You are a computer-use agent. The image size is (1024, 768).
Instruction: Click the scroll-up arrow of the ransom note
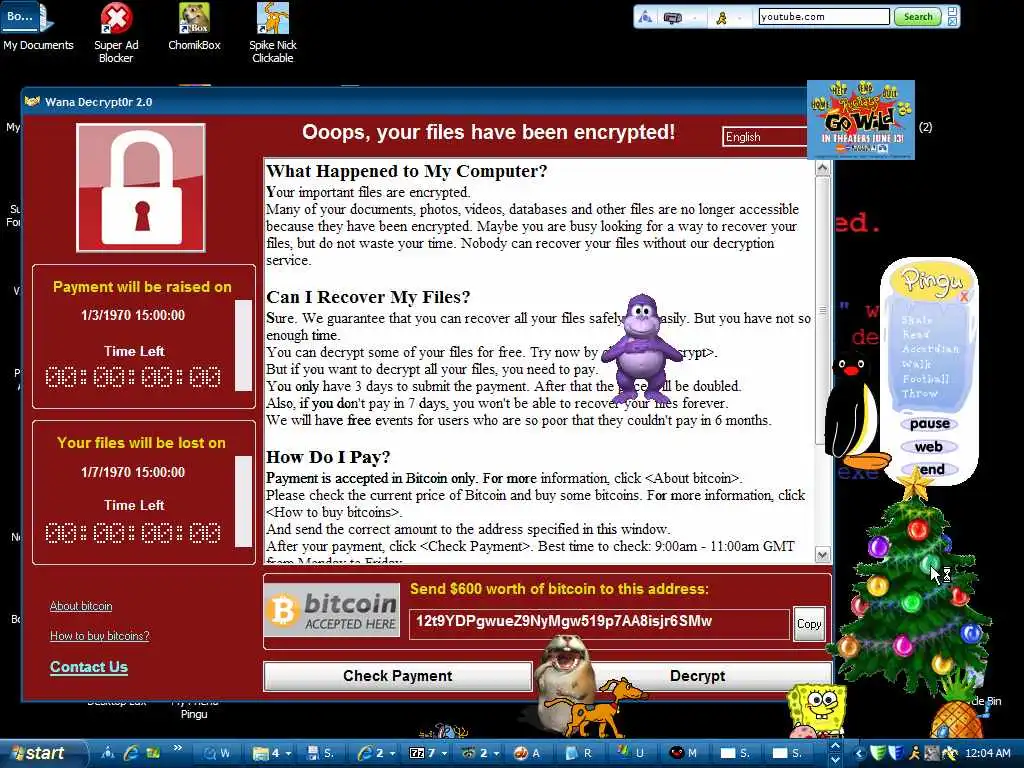coord(823,168)
